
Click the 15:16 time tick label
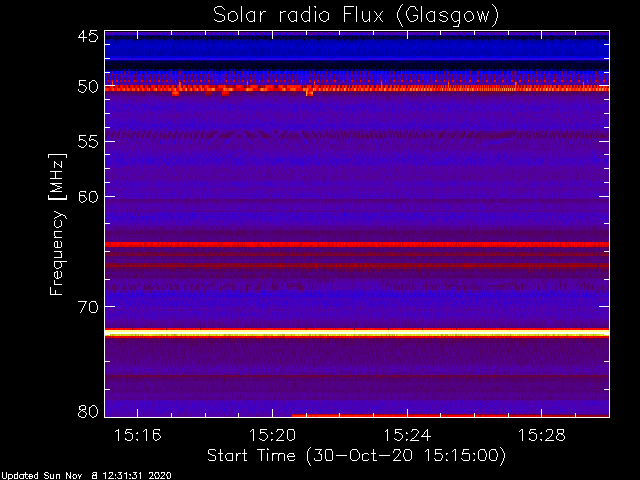click(138, 436)
